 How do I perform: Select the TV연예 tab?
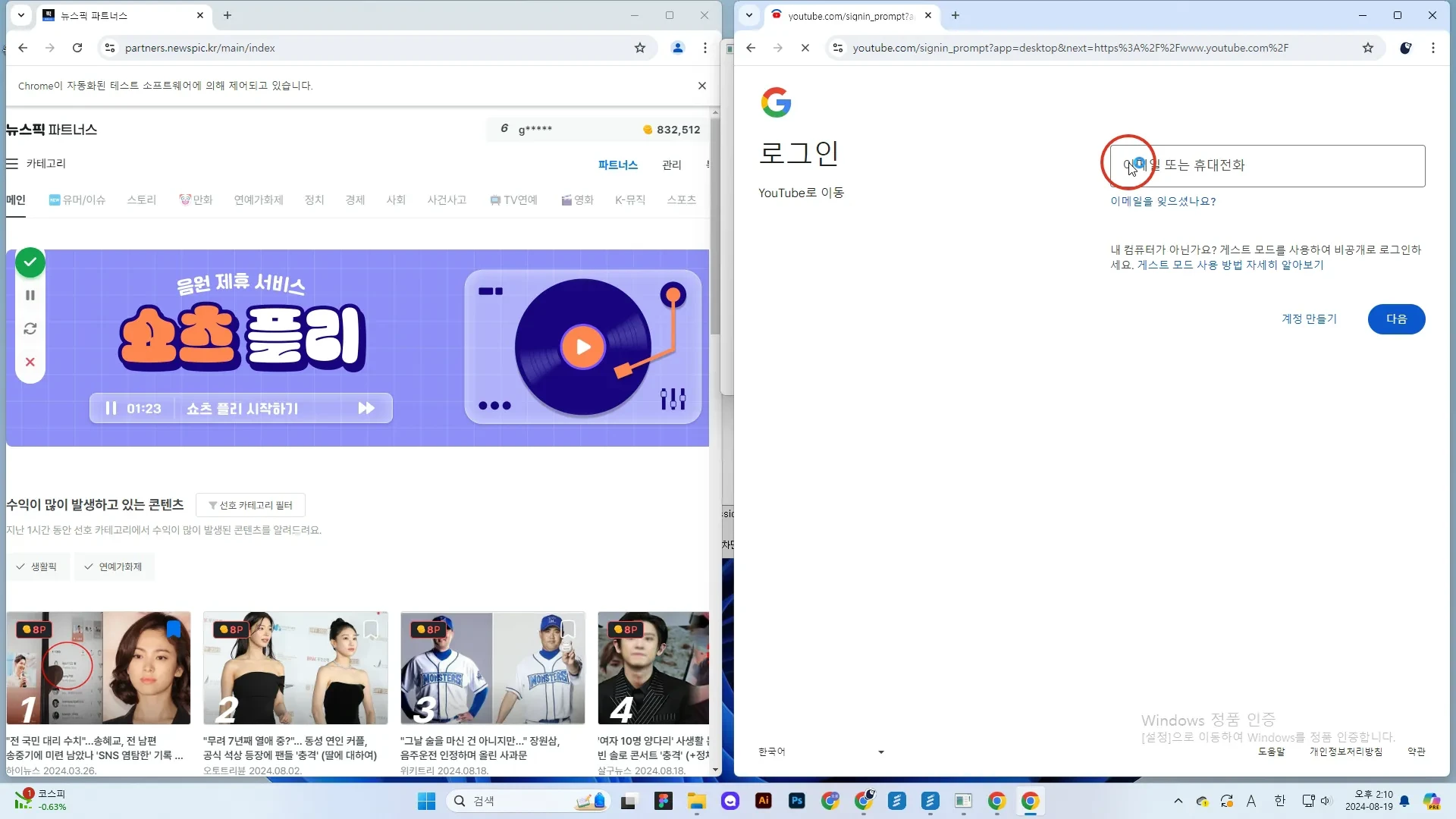pos(513,200)
